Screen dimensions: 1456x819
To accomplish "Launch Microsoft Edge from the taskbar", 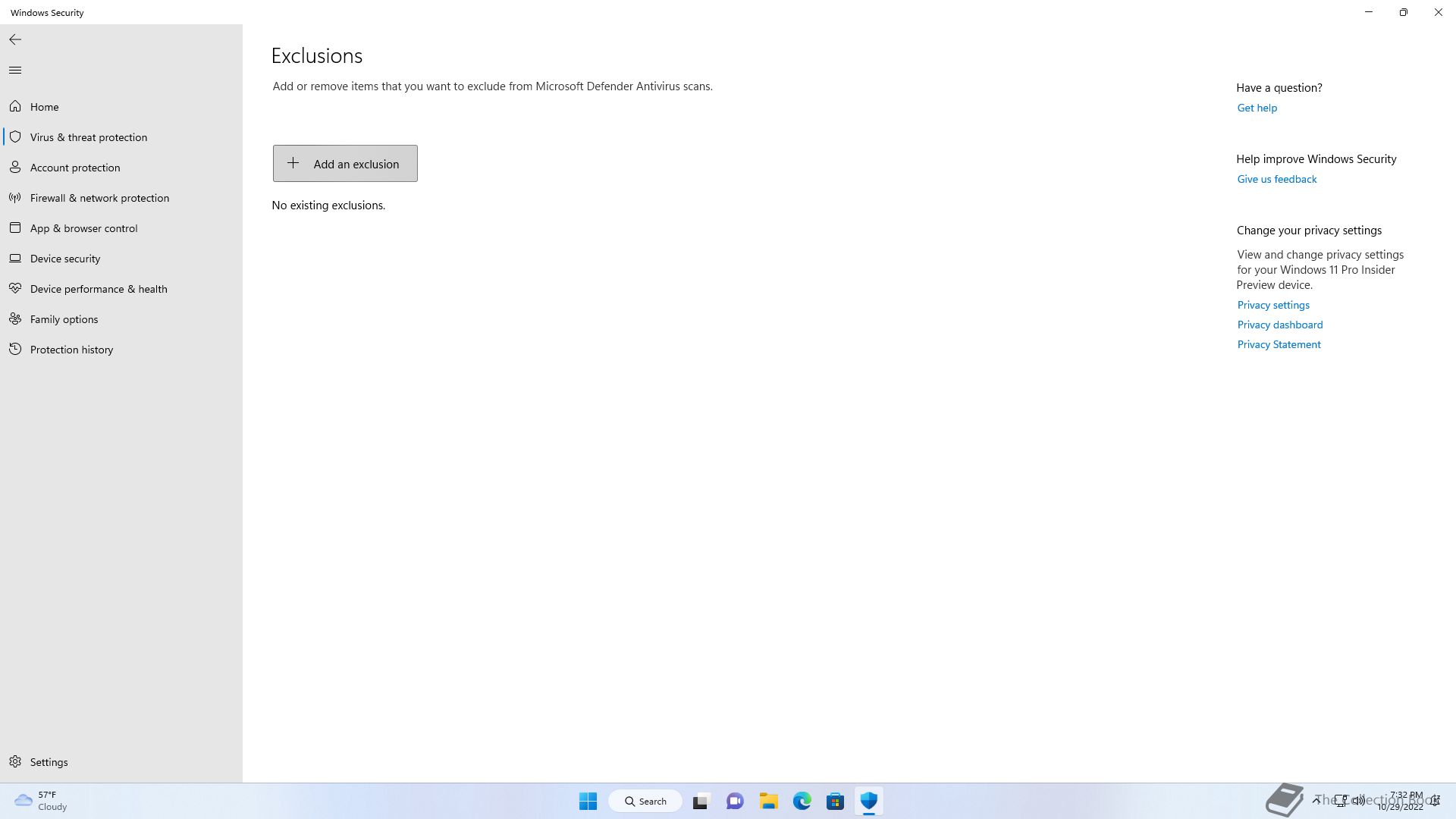I will [x=802, y=801].
